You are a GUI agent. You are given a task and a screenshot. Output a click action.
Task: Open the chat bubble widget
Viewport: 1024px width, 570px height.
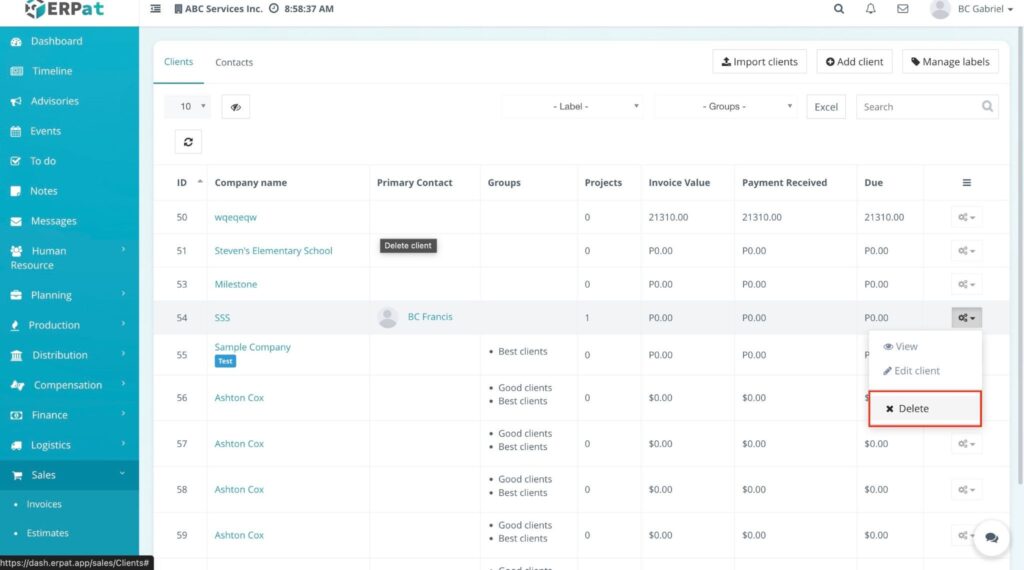991,537
